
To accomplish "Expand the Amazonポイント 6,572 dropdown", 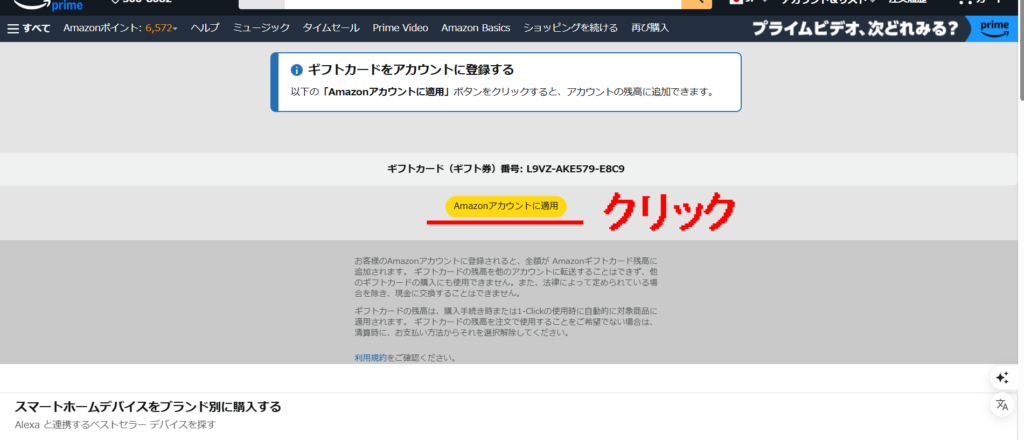I will 120,28.
